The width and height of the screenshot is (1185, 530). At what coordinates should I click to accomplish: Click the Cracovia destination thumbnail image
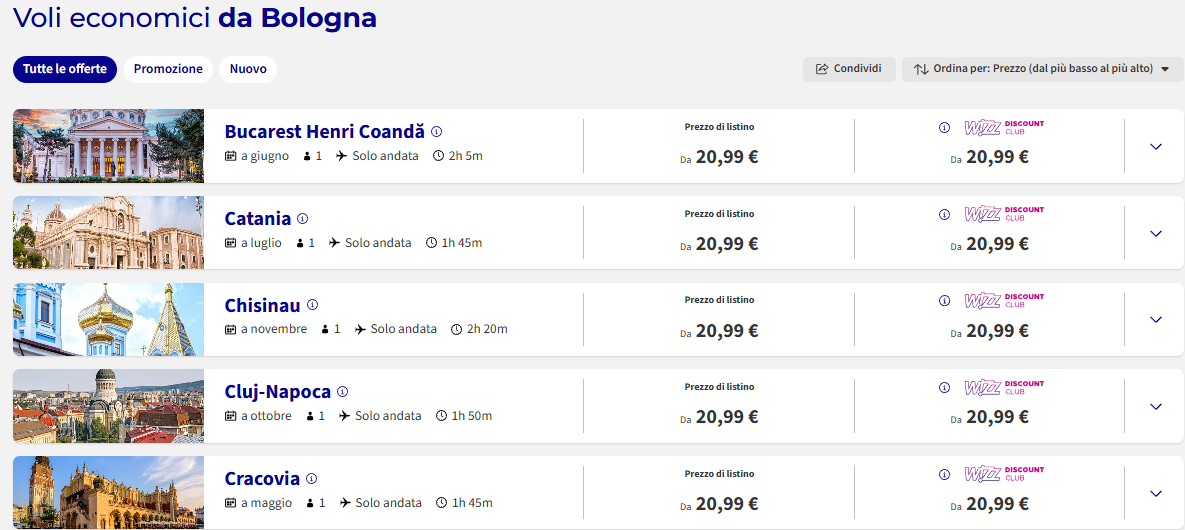(108, 492)
